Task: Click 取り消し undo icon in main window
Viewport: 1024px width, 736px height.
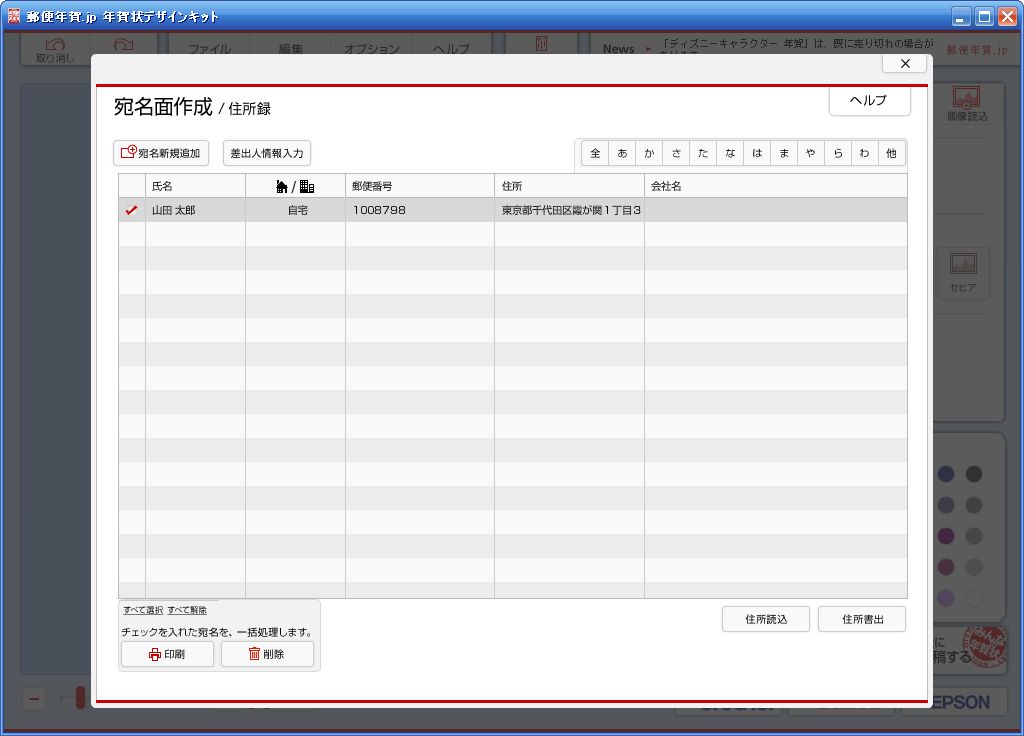Action: click(56, 49)
